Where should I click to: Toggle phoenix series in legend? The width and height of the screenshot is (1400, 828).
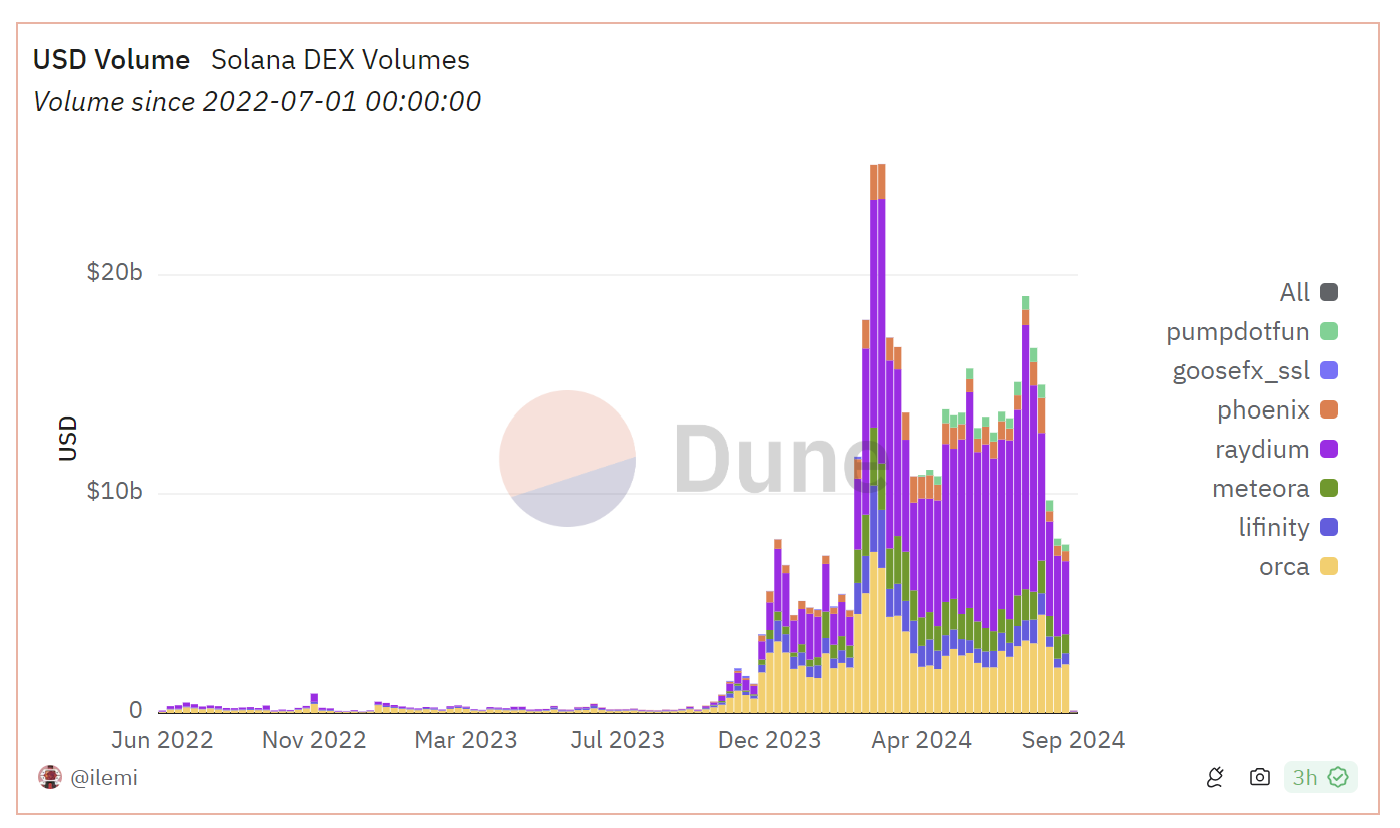coord(1277,410)
